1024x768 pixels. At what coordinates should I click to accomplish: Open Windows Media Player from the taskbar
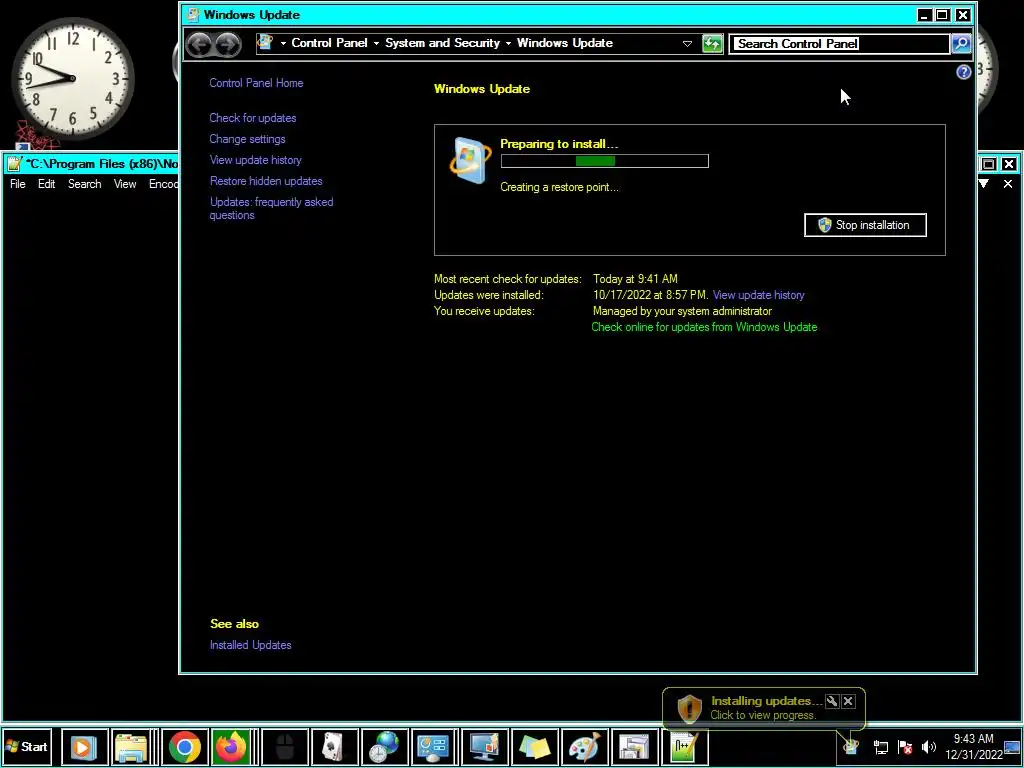point(84,746)
